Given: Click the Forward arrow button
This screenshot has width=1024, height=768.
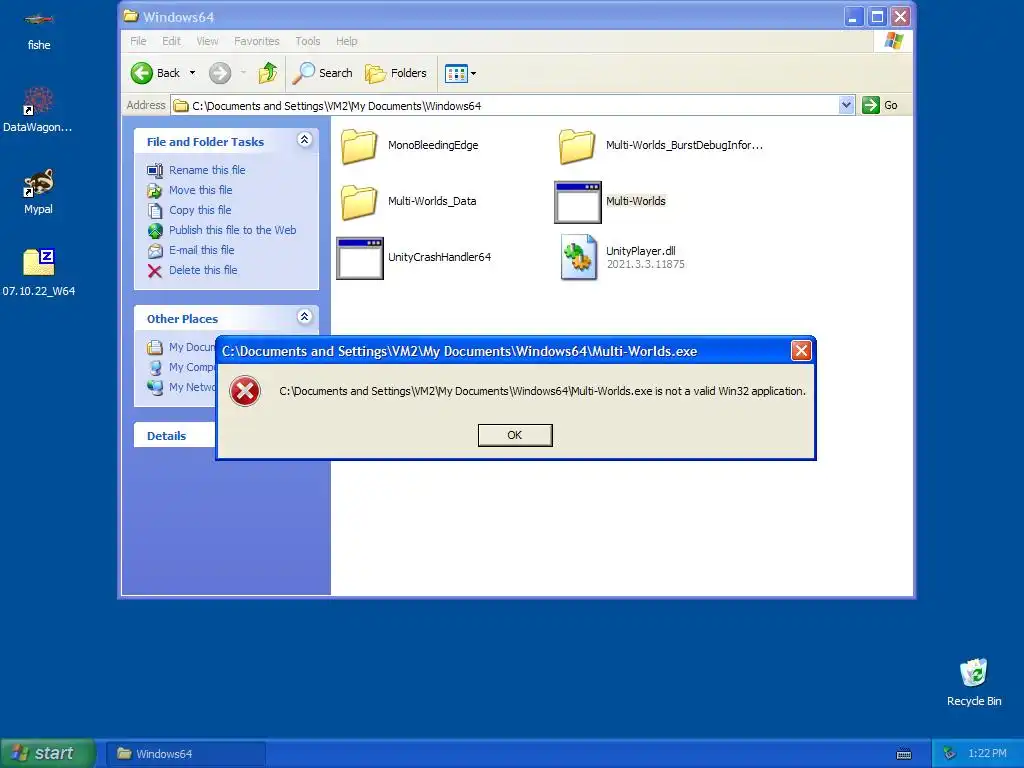Looking at the screenshot, I should tap(220, 73).
